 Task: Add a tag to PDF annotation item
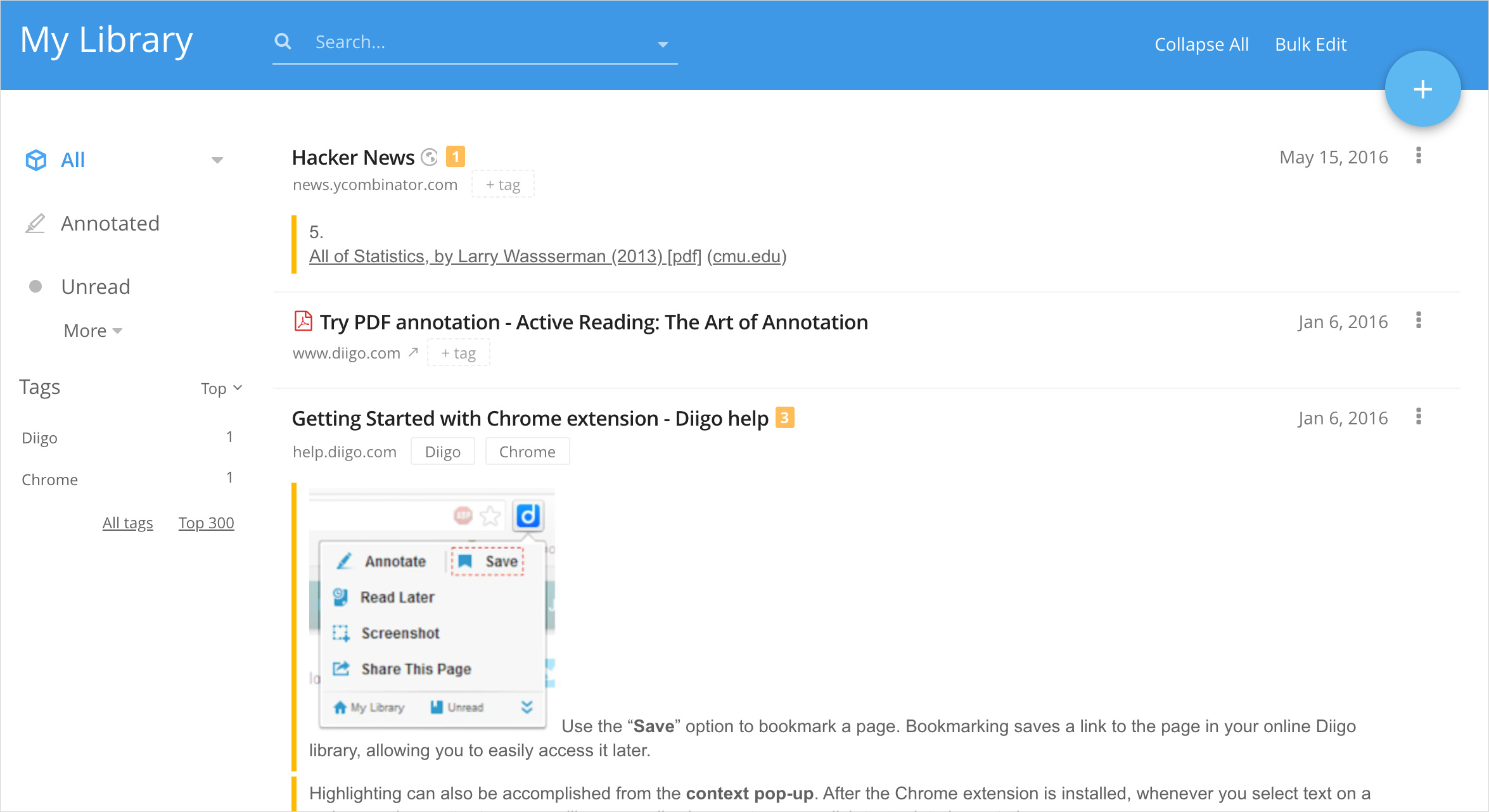(x=459, y=353)
